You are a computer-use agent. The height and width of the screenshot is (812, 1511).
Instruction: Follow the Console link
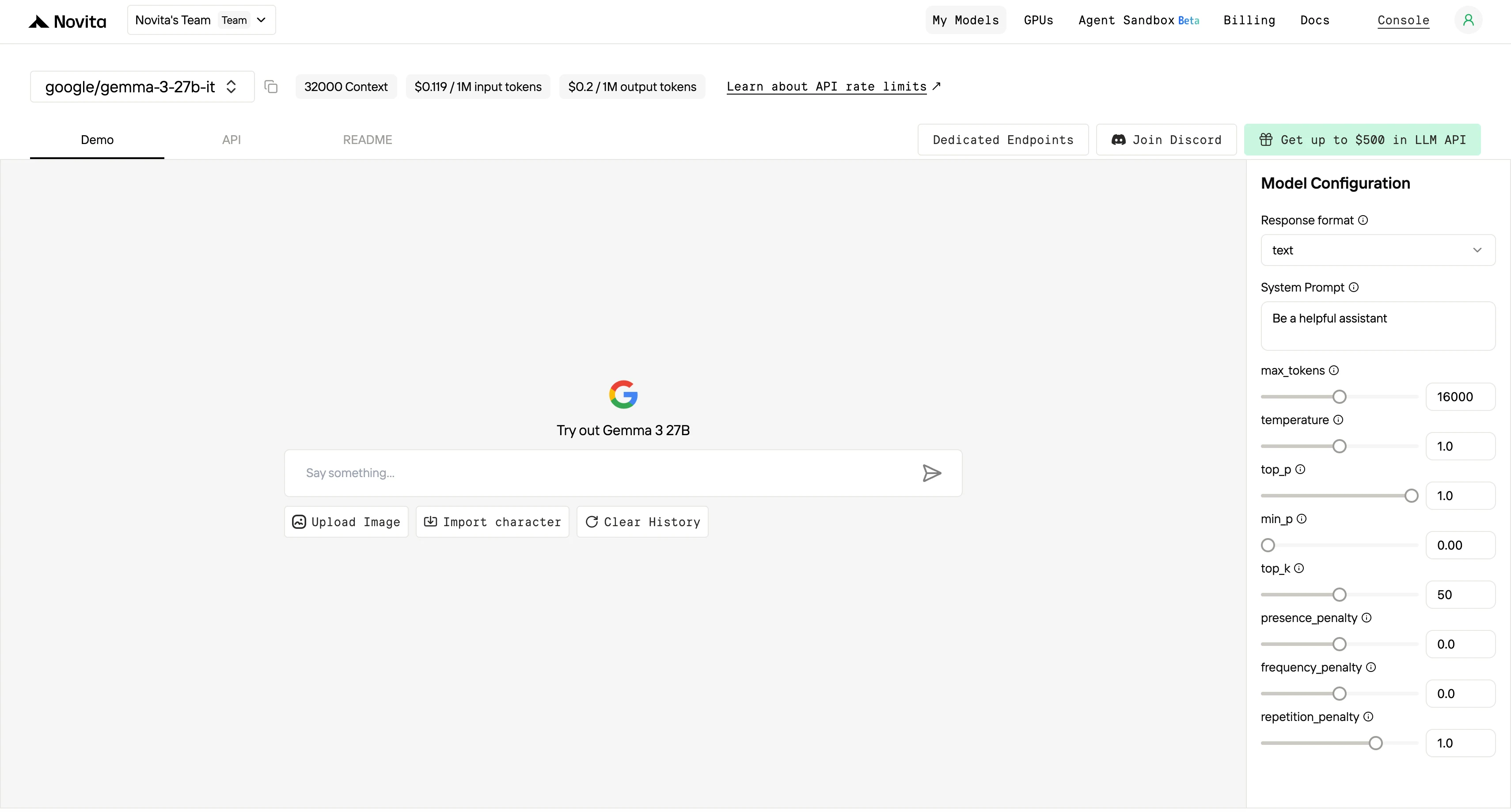(x=1403, y=20)
